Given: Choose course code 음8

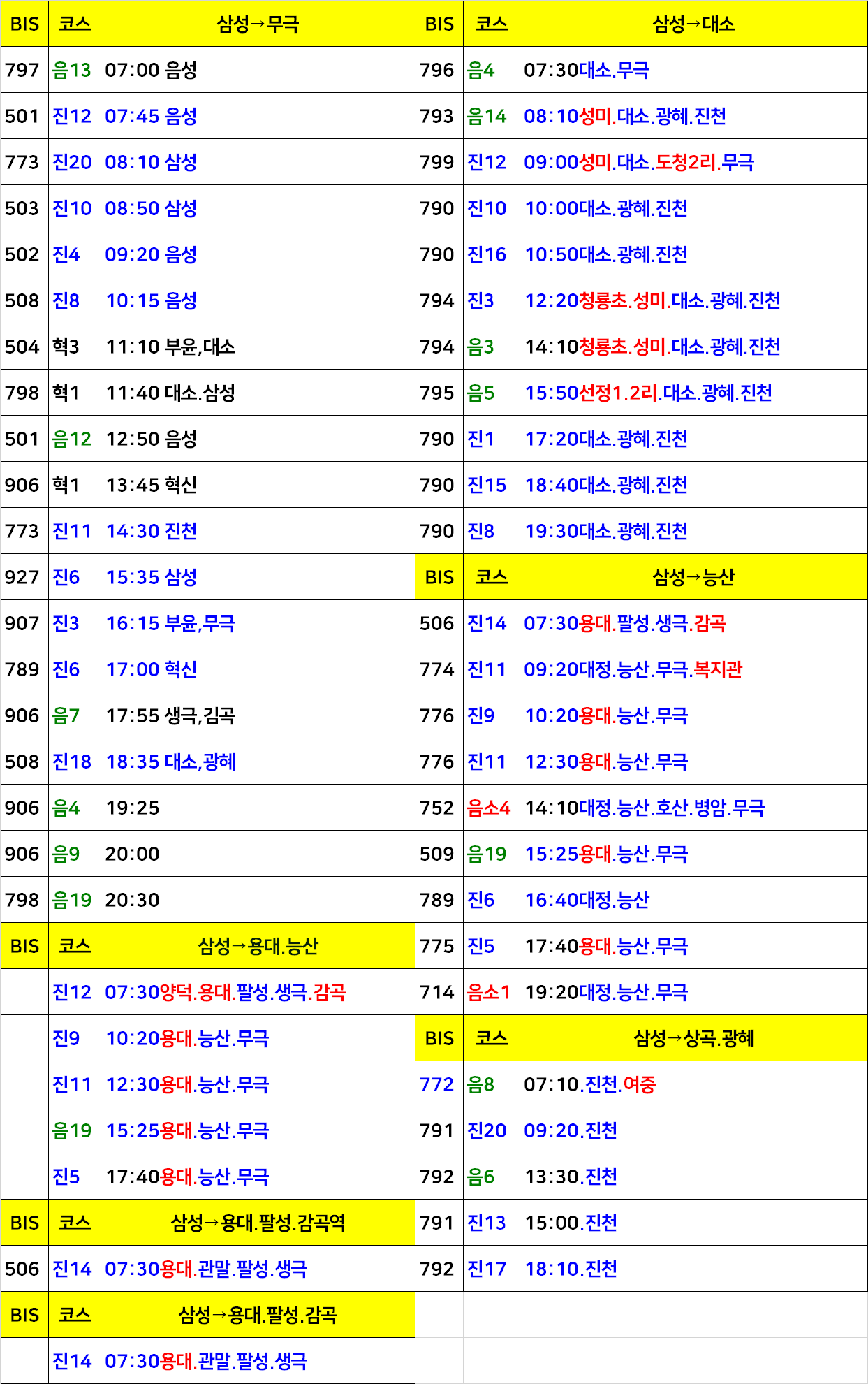Looking at the screenshot, I should [481, 1084].
